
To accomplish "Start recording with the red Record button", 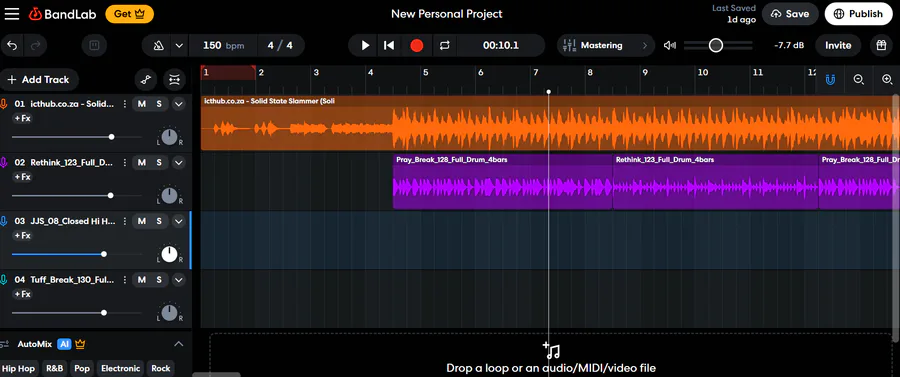I will point(417,45).
